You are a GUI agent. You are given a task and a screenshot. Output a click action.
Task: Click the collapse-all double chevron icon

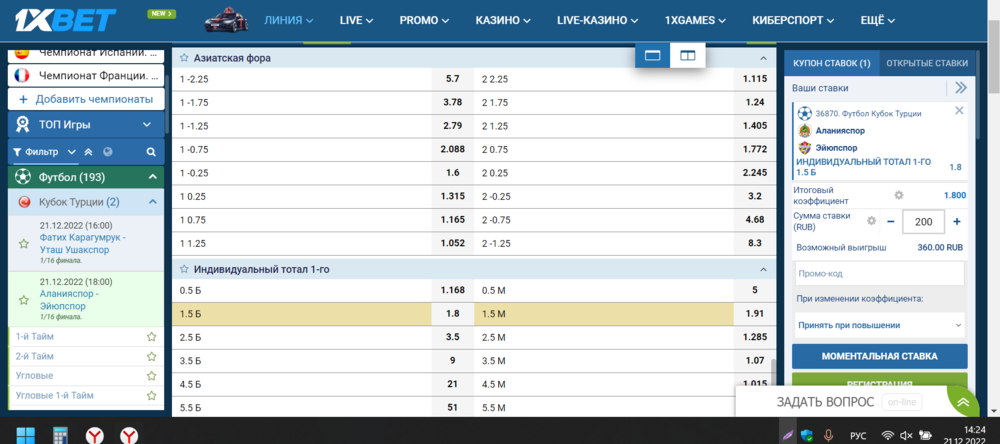click(89, 152)
